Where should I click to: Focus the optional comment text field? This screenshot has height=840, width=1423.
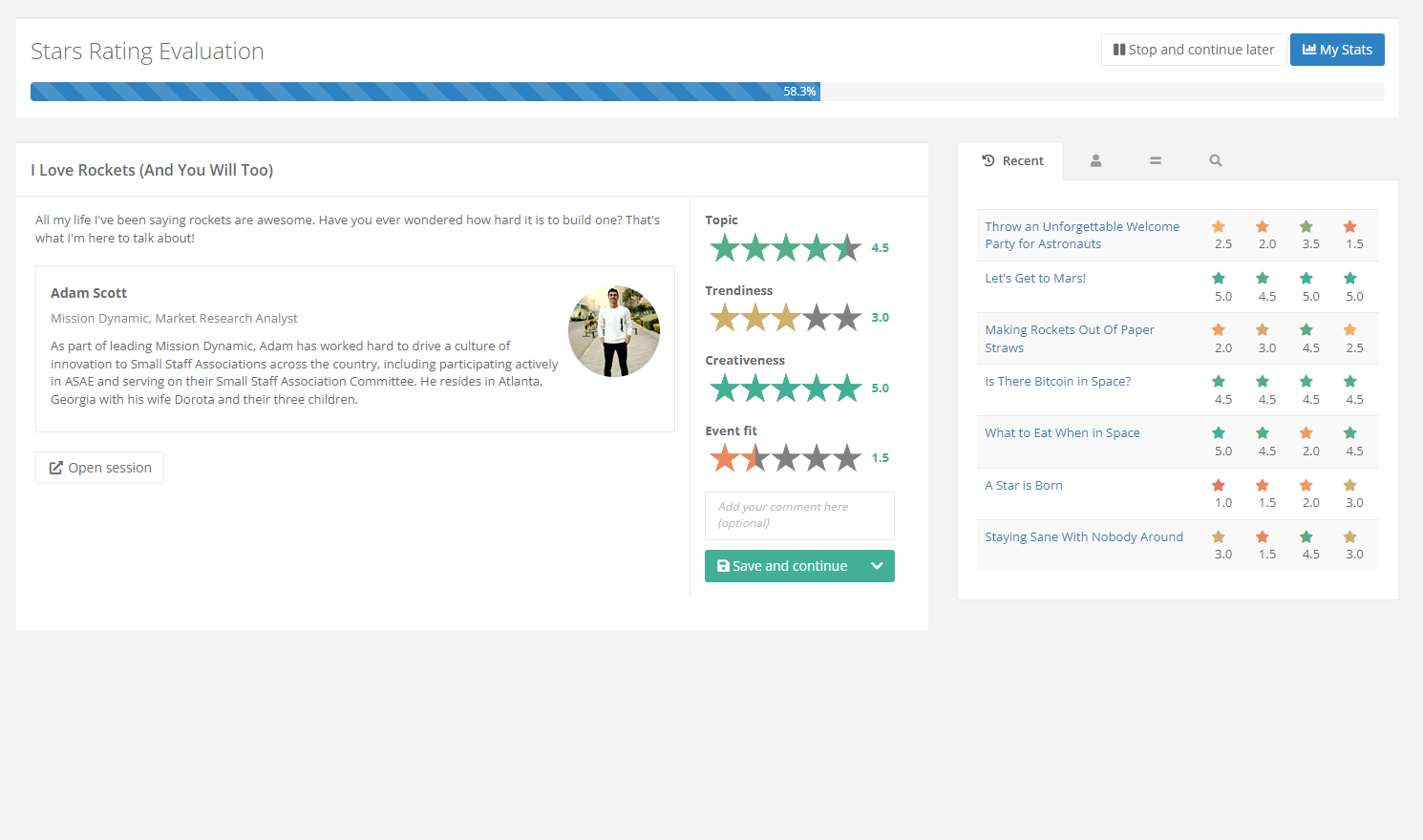point(798,515)
